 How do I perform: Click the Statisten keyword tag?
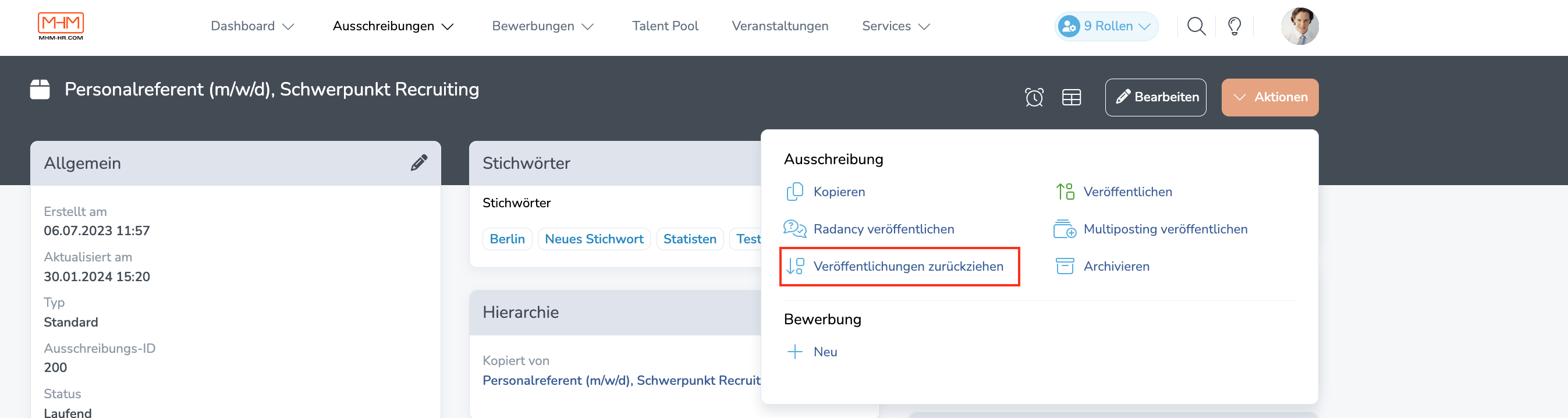(x=689, y=239)
